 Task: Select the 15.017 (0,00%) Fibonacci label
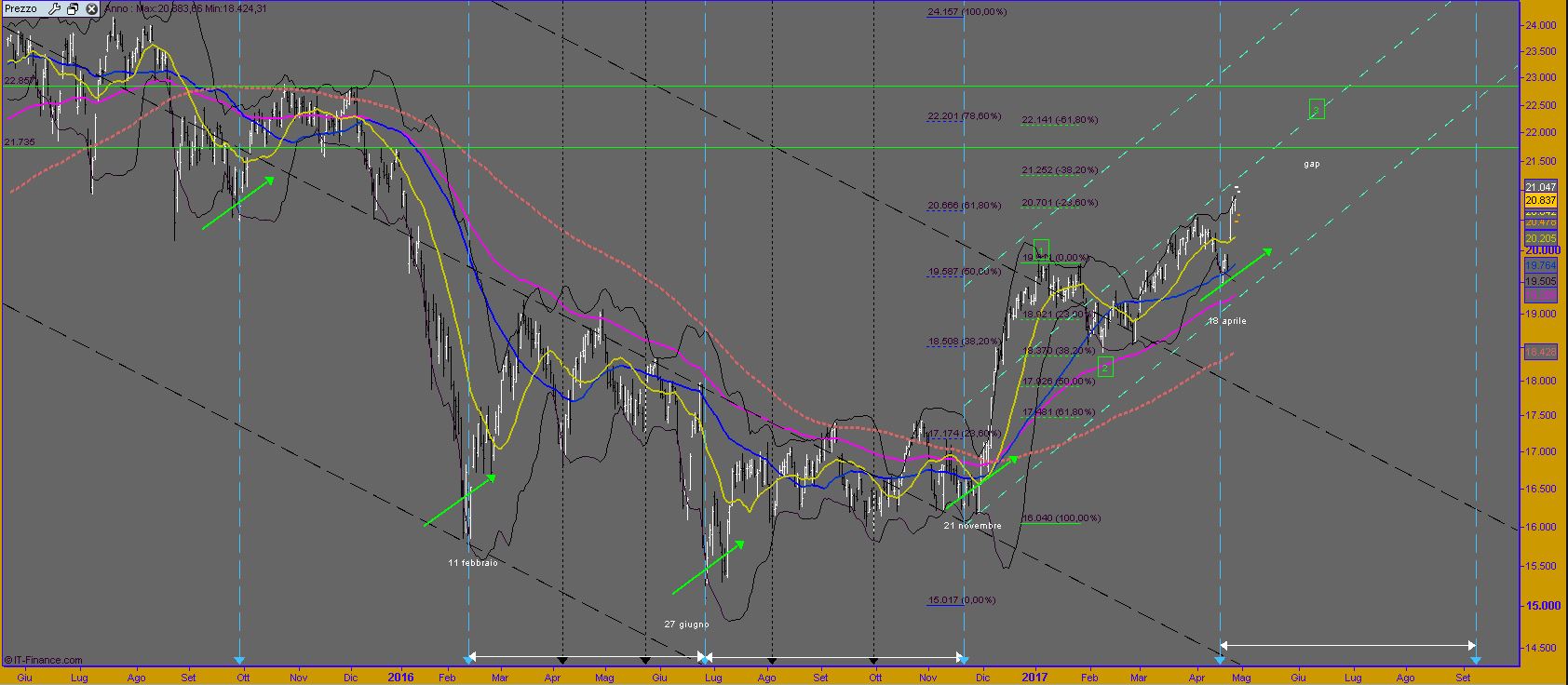962,600
